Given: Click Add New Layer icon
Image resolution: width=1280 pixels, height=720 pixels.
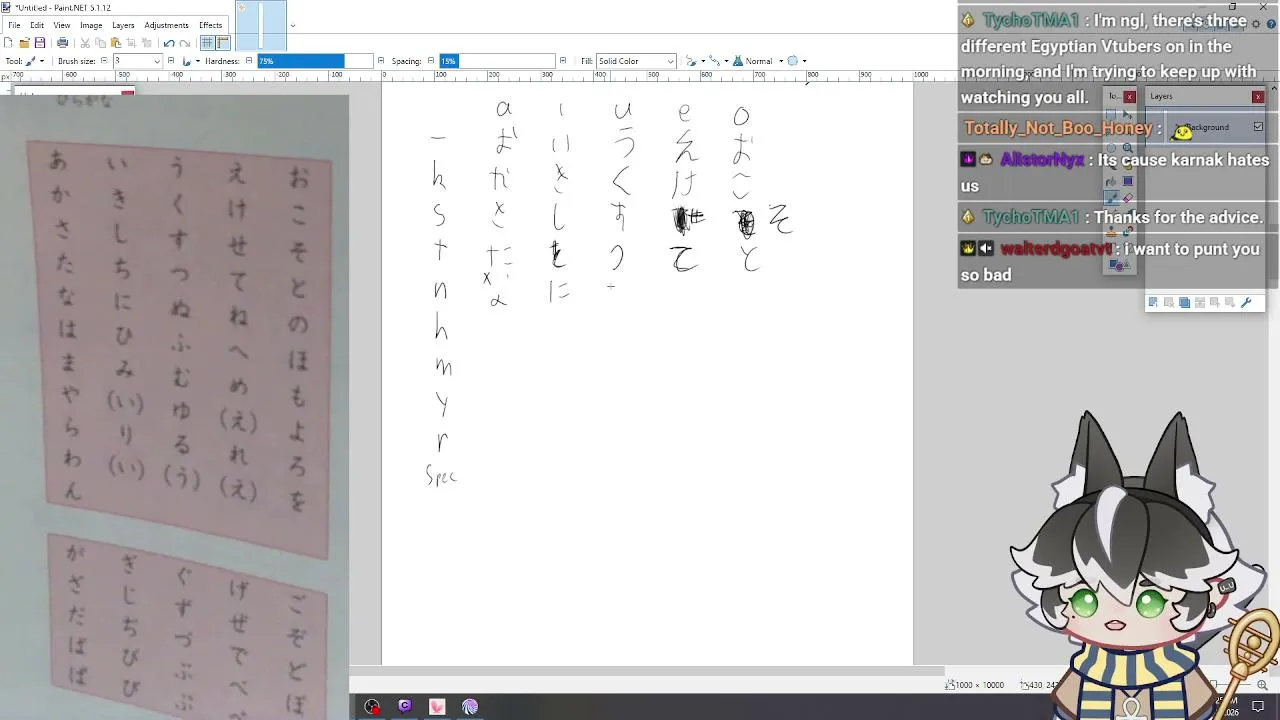Looking at the screenshot, I should tap(1153, 302).
